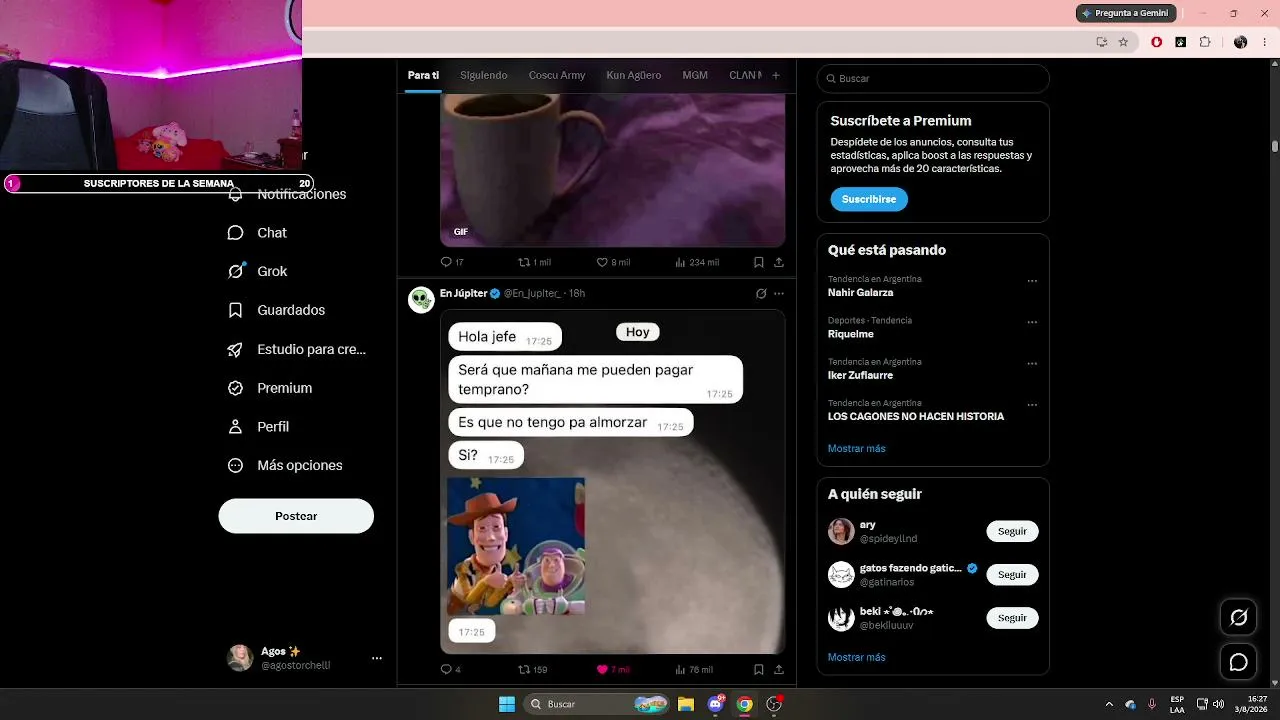Open Windows Start menu
The height and width of the screenshot is (720, 1280).
coord(507,704)
